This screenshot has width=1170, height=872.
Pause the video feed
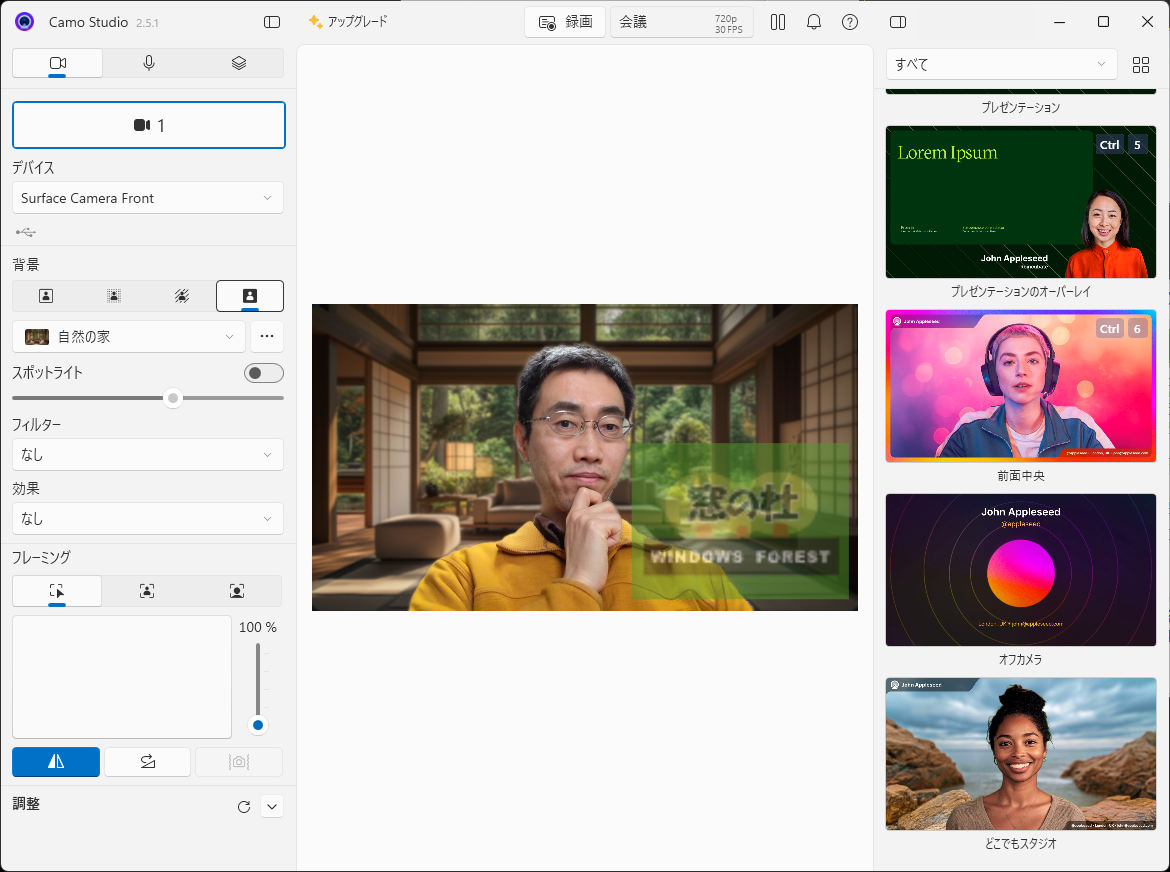pos(778,22)
